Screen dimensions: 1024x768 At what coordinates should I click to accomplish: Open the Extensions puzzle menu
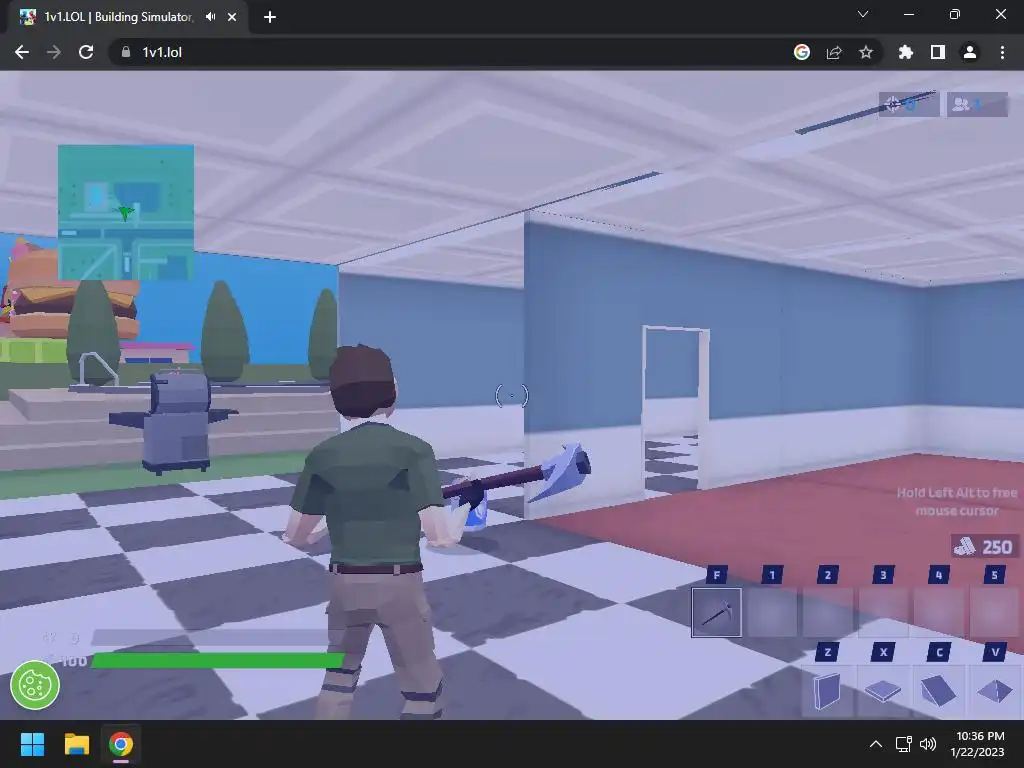pyautogui.click(x=906, y=52)
